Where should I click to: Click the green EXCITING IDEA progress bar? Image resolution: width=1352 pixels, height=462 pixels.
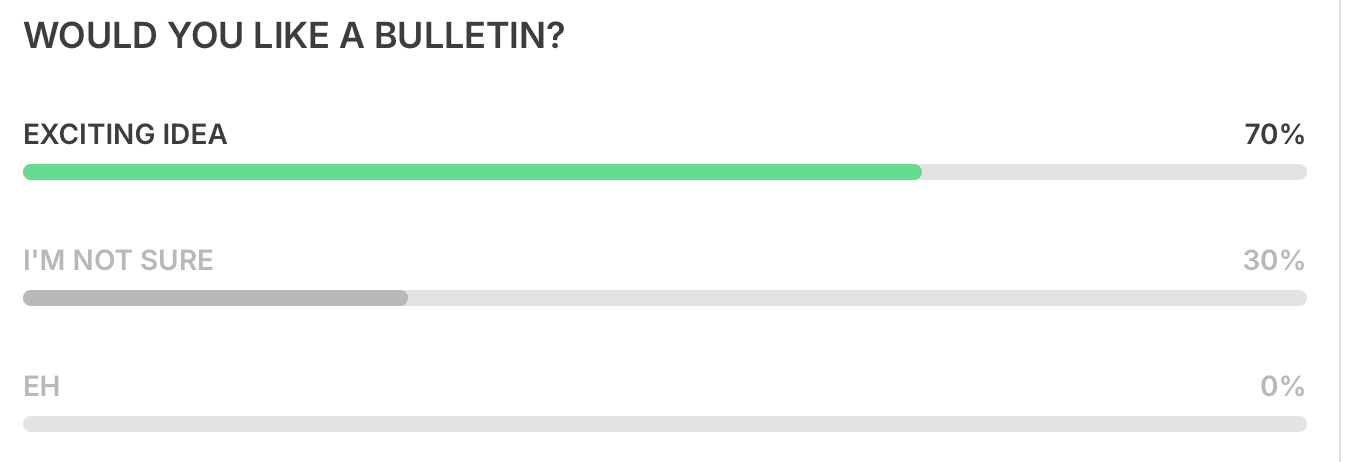click(x=472, y=172)
